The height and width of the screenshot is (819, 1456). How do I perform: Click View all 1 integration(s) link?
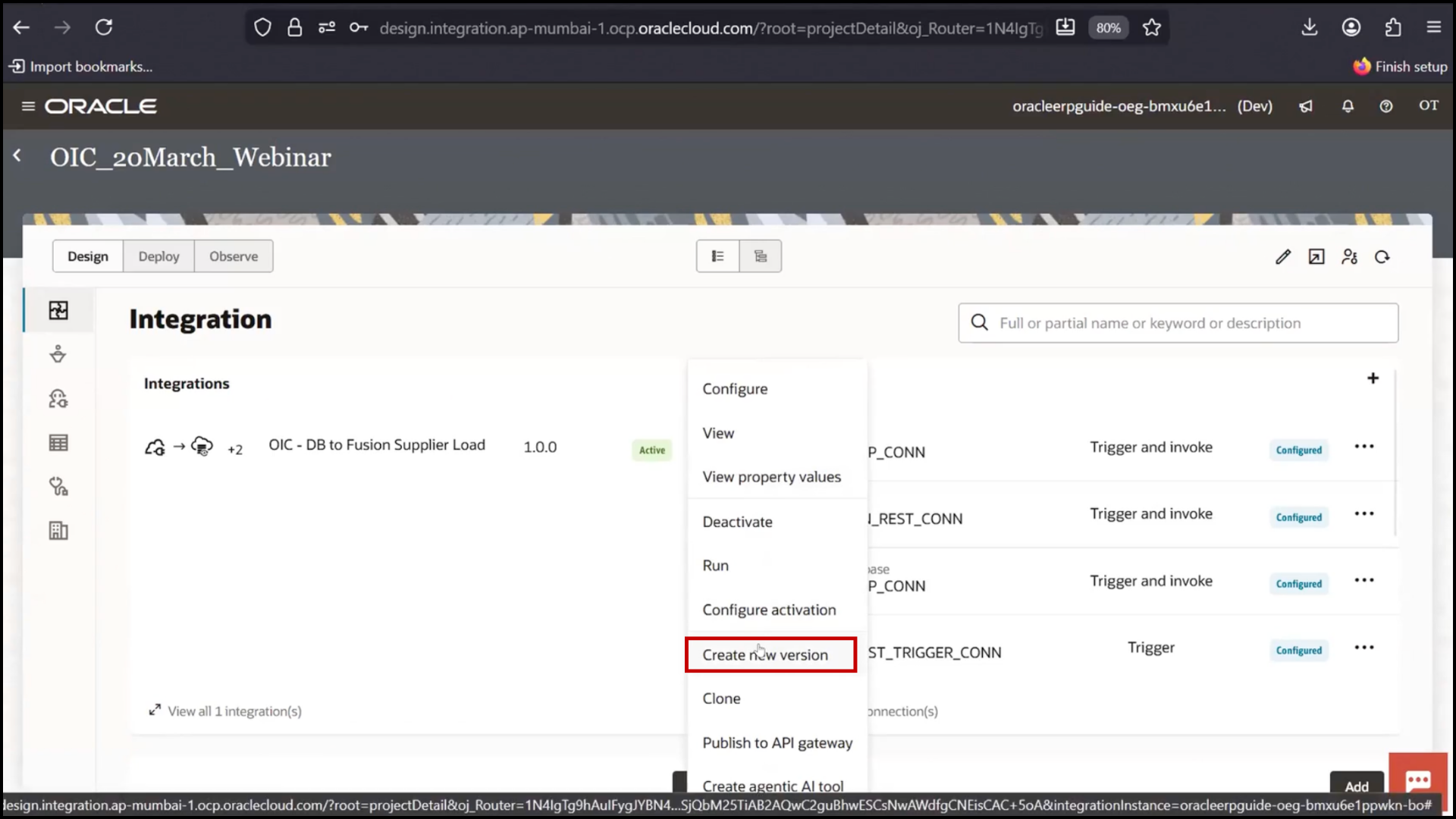225,711
